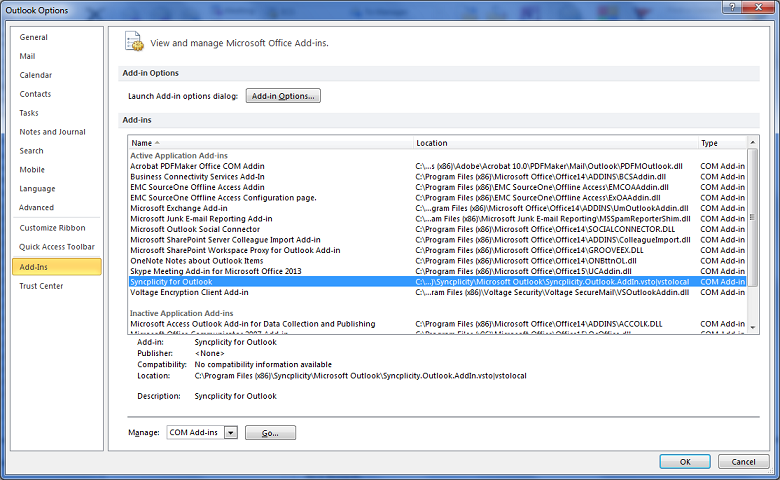The width and height of the screenshot is (780, 480).
Task: Click the Active Application Add-ins group header
Action: [179, 156]
